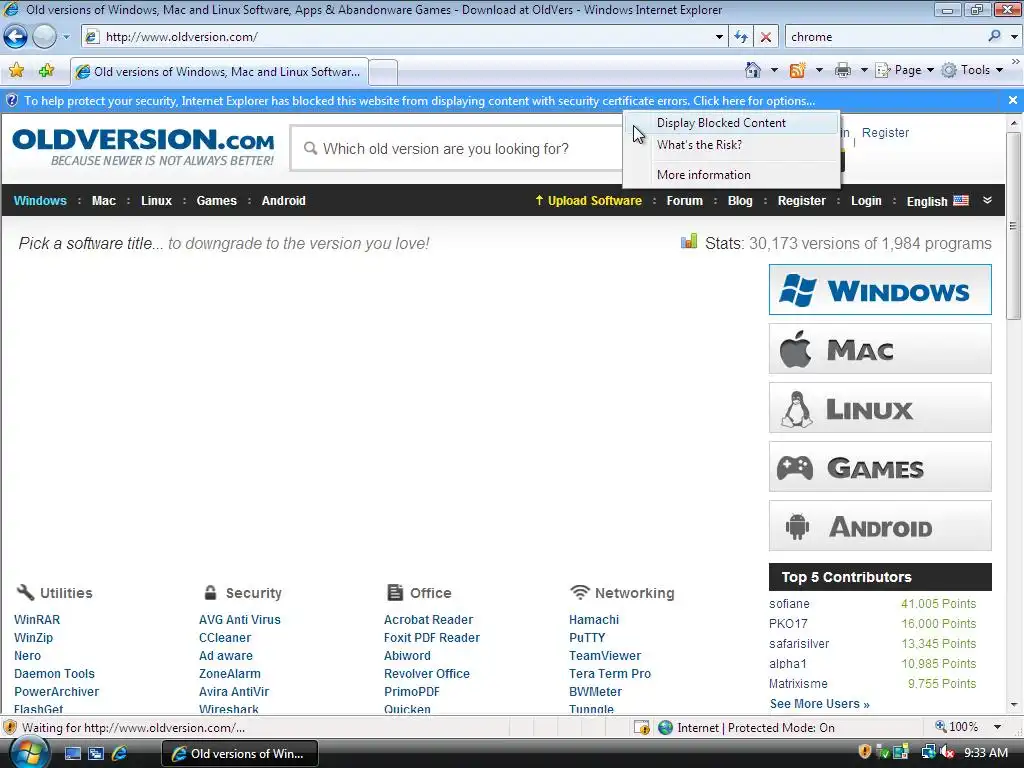Open the TeamViewer link
The width and height of the screenshot is (1024, 768).
pyautogui.click(x=605, y=655)
